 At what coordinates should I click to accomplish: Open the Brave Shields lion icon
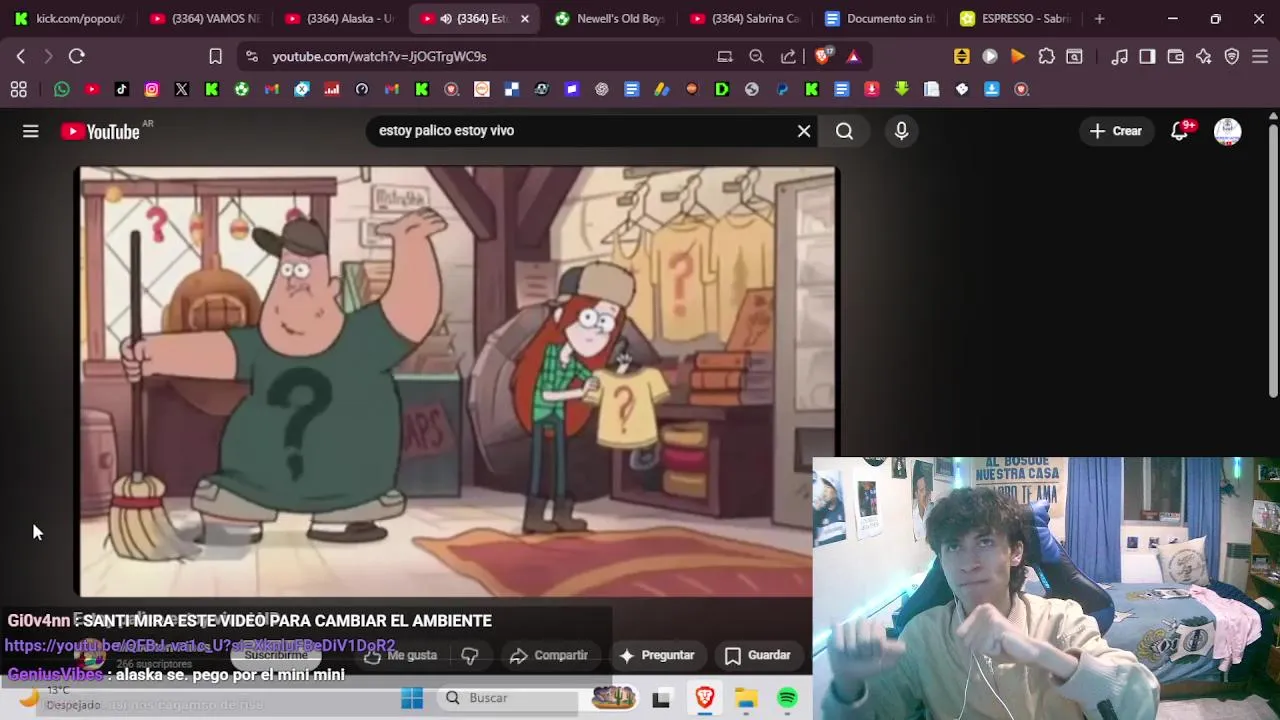(822, 57)
